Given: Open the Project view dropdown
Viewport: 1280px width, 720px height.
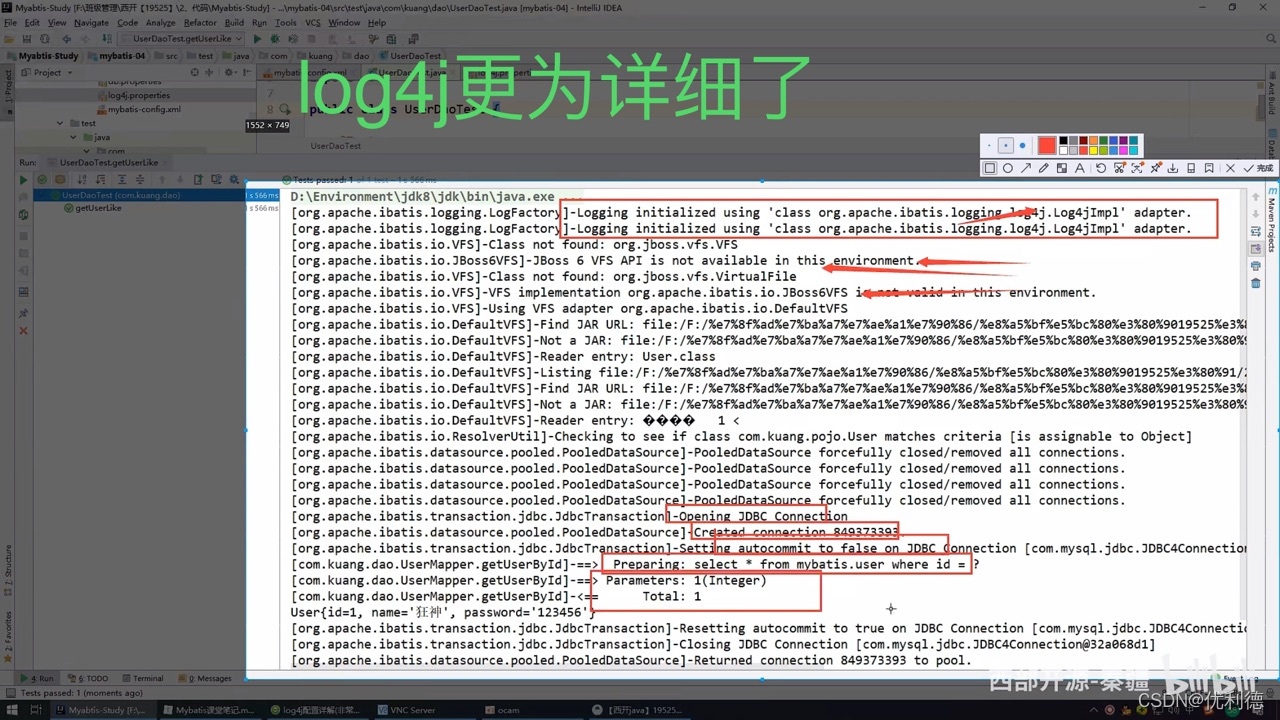Looking at the screenshot, I should (46, 72).
